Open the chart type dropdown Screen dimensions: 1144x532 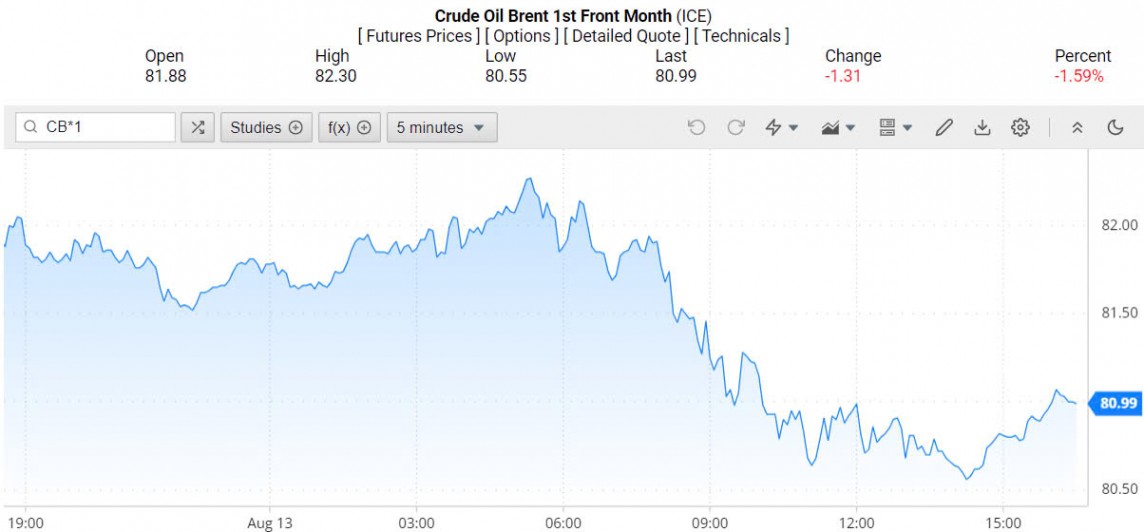click(x=838, y=127)
